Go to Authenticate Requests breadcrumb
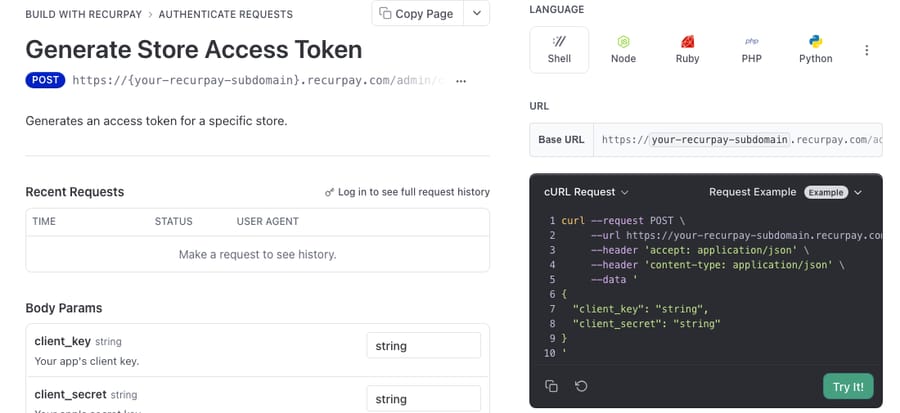The image size is (900, 413). (x=226, y=14)
